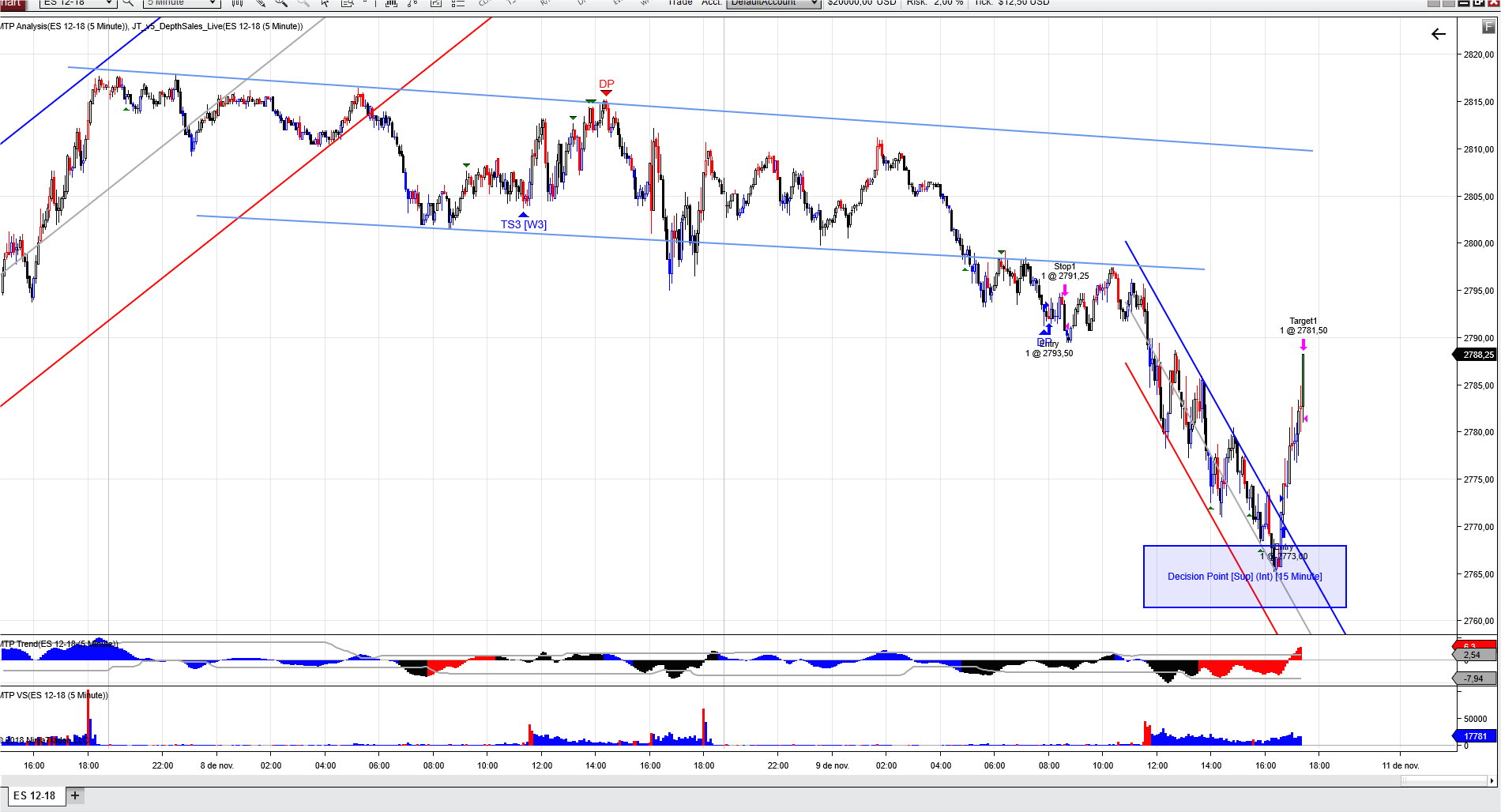Click the horizontal time scrollbar thumb

1443,780
